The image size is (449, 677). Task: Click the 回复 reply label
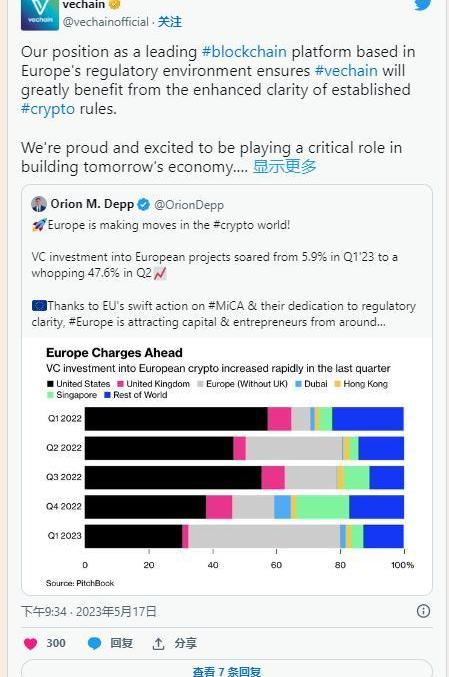pyautogui.click(x=121, y=643)
